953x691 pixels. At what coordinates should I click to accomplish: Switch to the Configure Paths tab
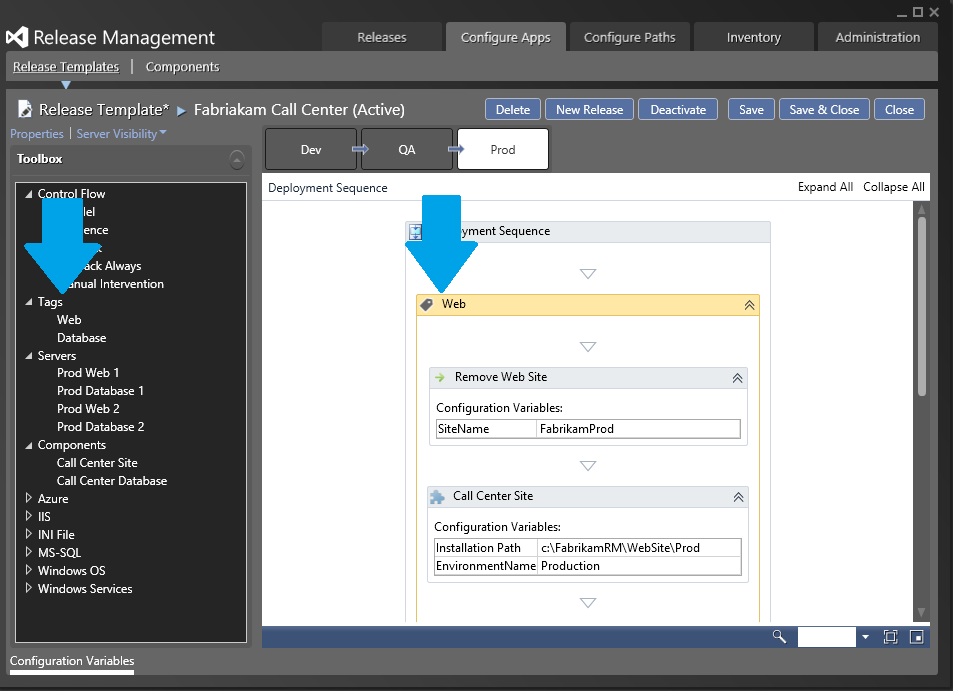click(629, 37)
